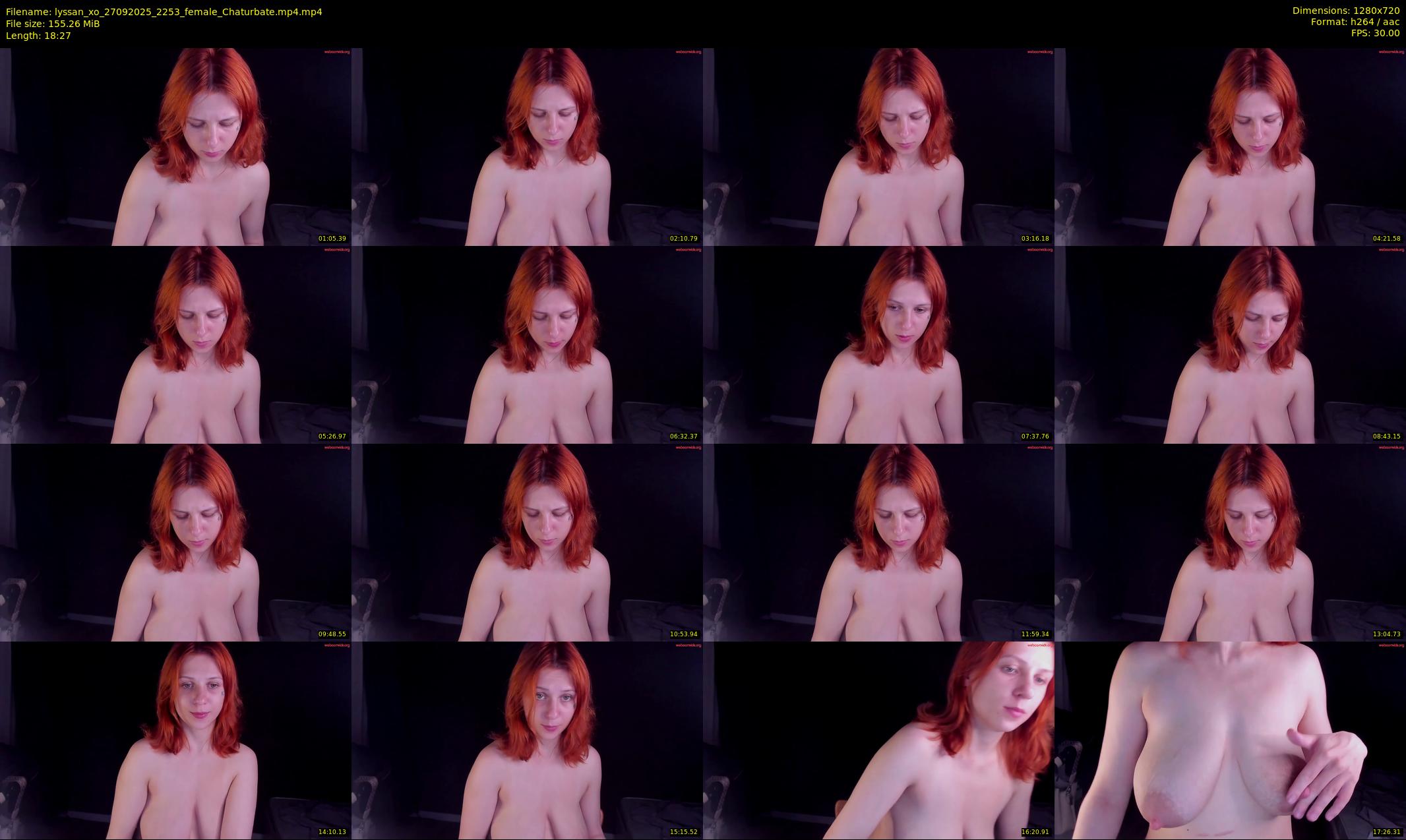Open the frame stamped 08:43.15
Image resolution: width=1406 pixels, height=840 pixels.
[1230, 344]
